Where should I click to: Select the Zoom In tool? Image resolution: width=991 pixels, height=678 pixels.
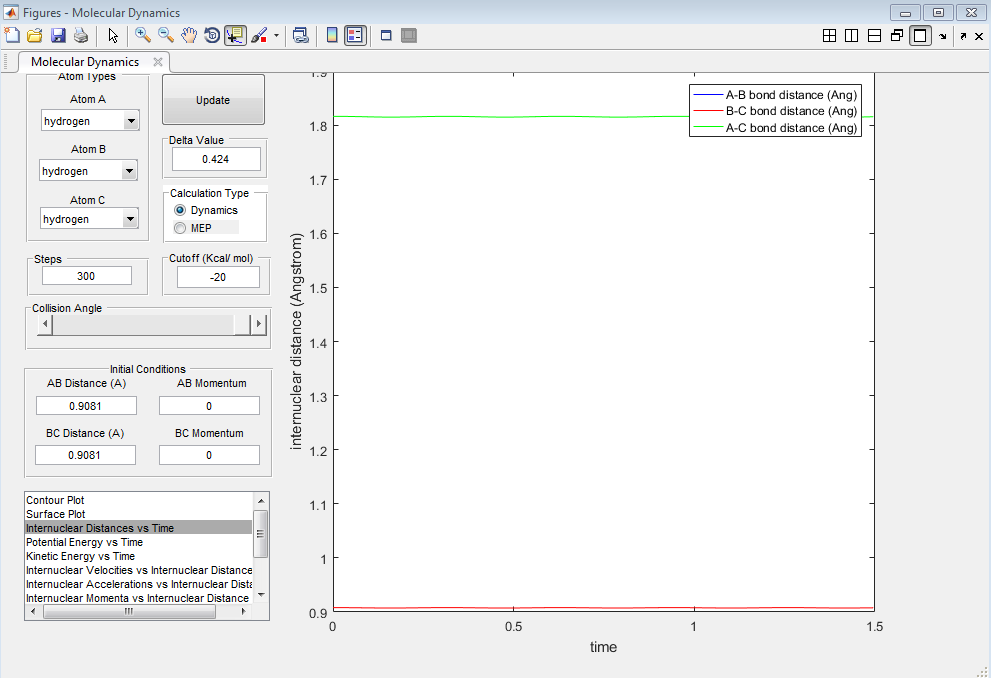point(143,35)
